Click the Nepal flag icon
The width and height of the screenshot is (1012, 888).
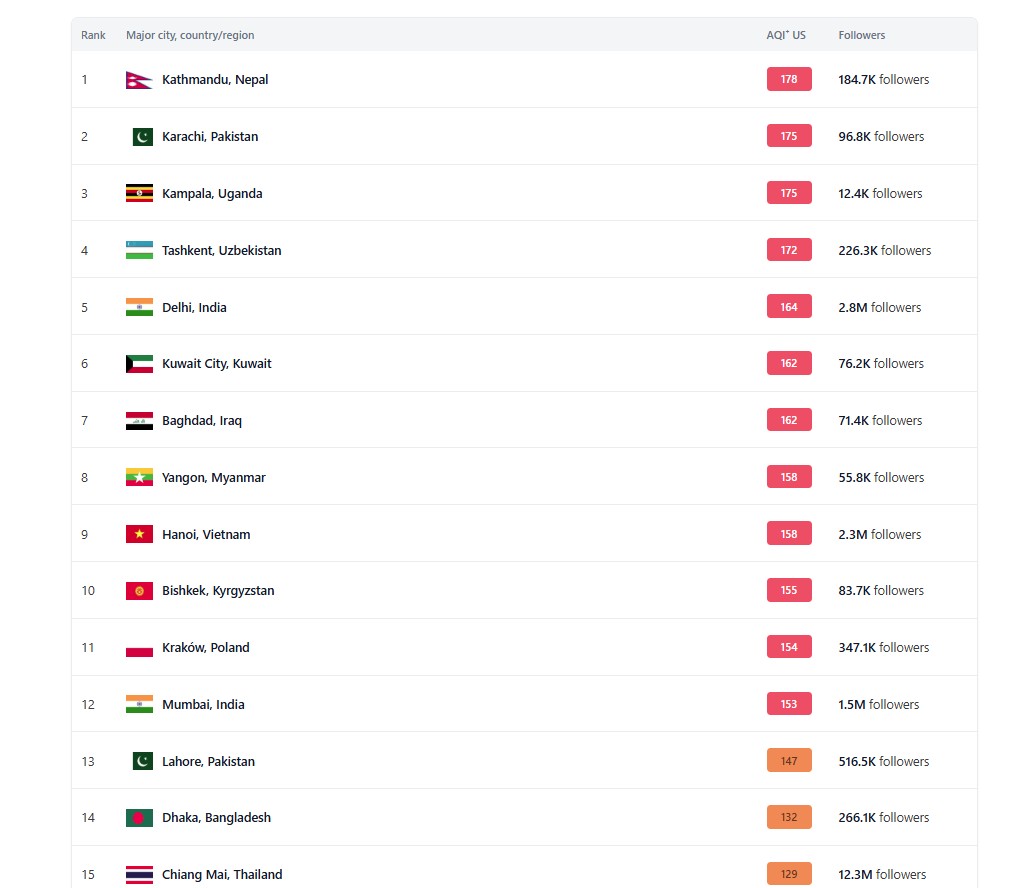139,80
